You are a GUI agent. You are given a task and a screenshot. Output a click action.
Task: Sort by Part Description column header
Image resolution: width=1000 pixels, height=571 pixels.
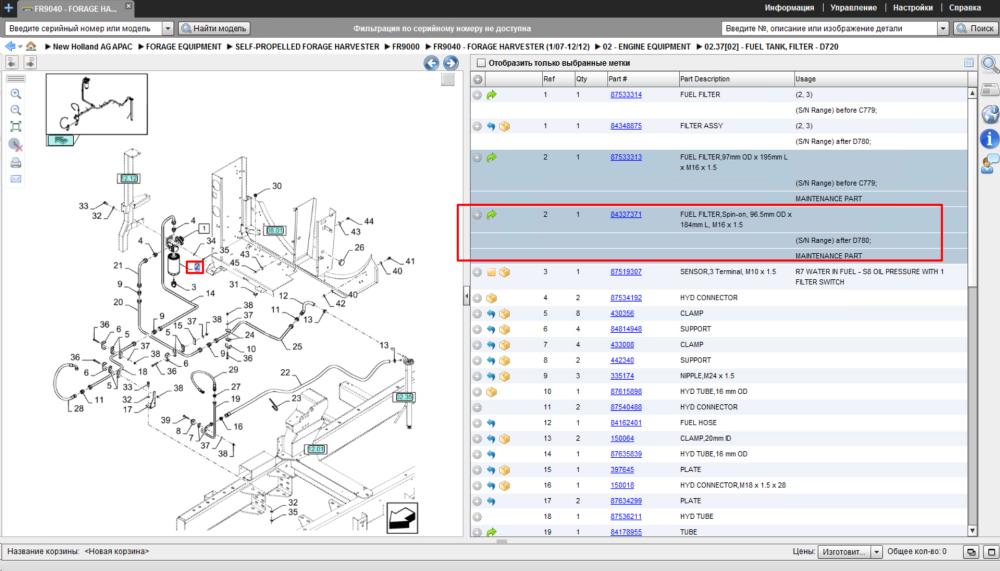click(735, 79)
